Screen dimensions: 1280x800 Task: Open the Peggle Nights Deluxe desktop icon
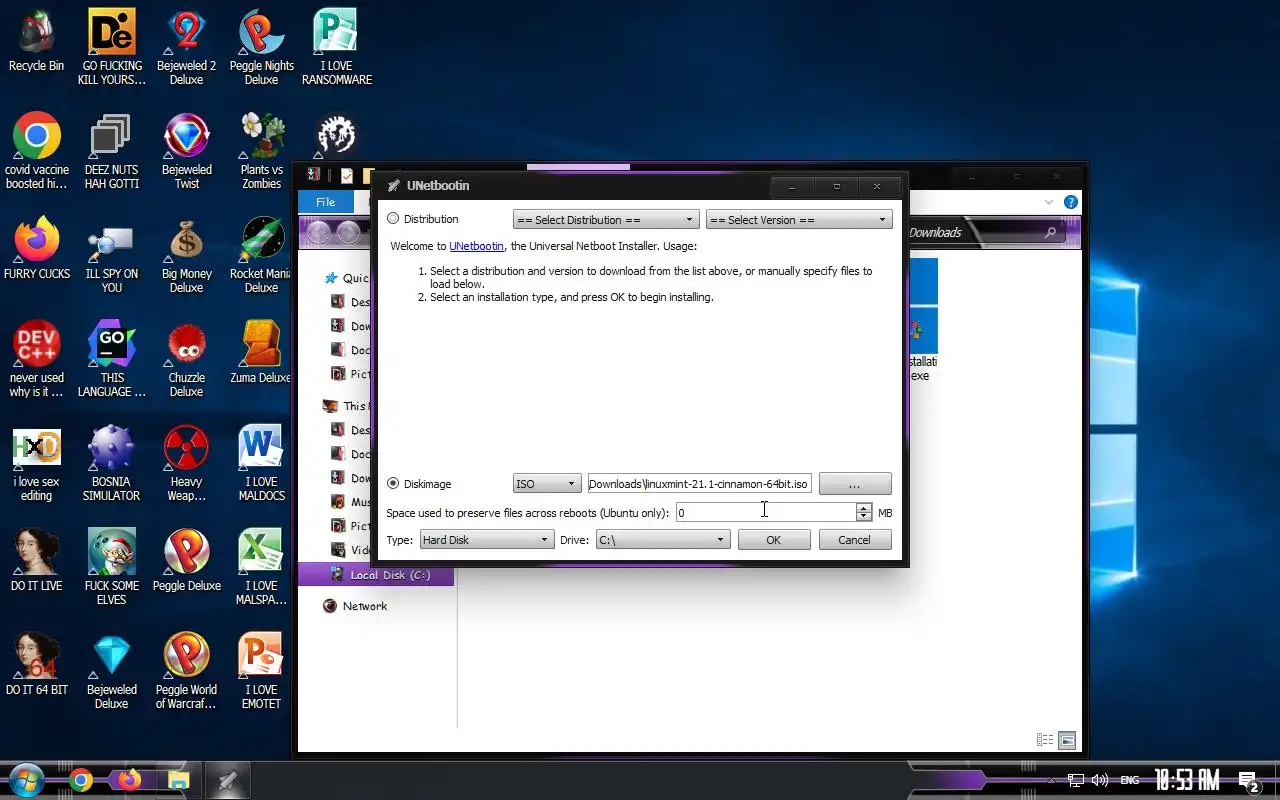261,47
